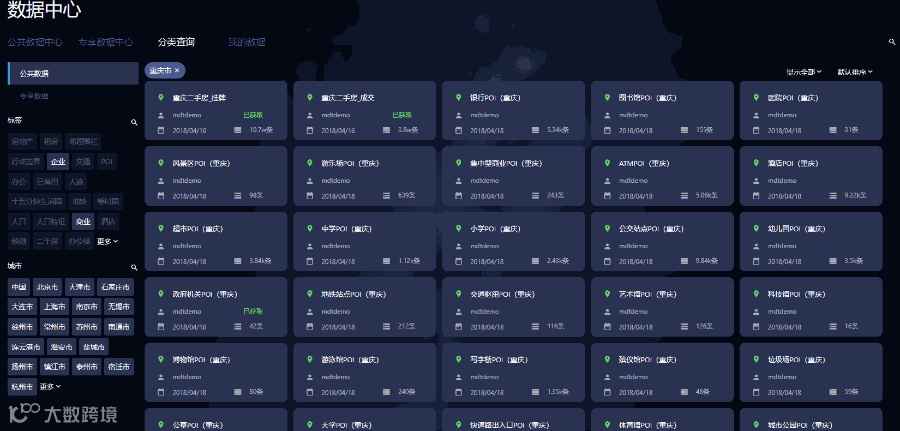Image resolution: width=900 pixels, height=431 pixels.
Task: Click calendar icon on 垃圾场POI card
Action: coord(756,392)
